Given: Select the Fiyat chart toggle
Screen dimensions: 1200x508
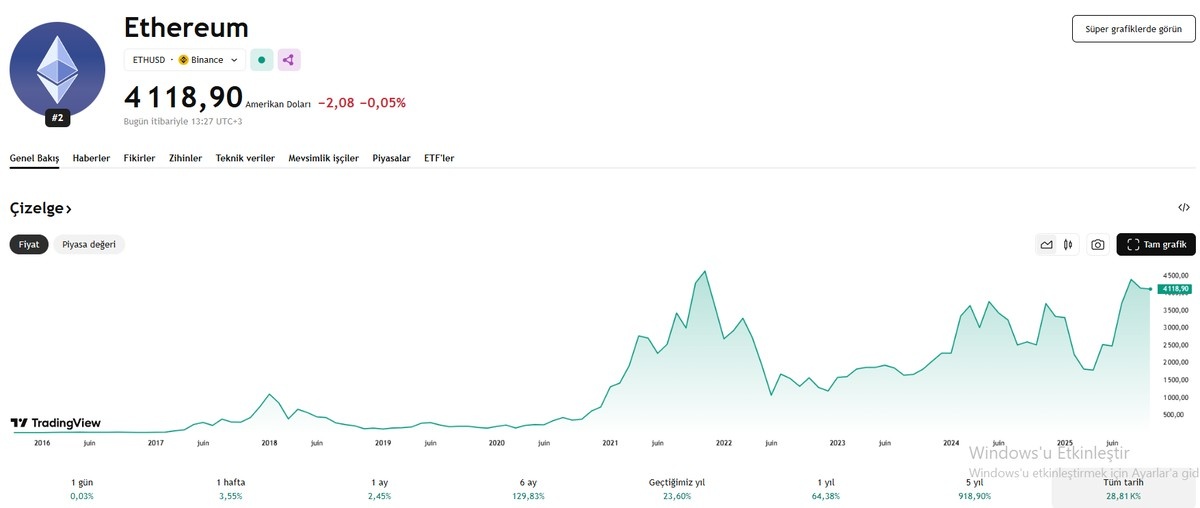Looking at the screenshot, I should [x=29, y=245].
